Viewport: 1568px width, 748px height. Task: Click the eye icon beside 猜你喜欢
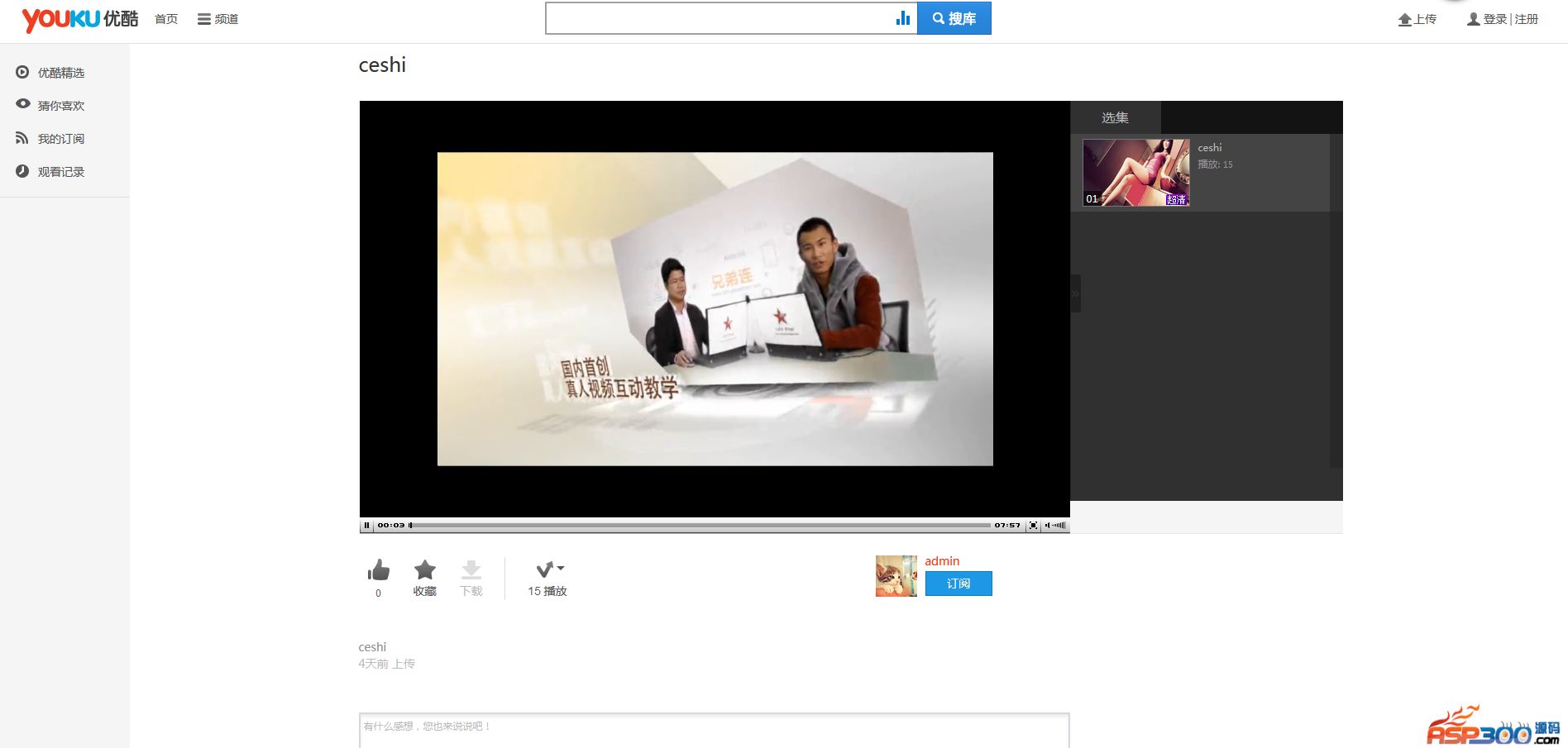point(22,104)
